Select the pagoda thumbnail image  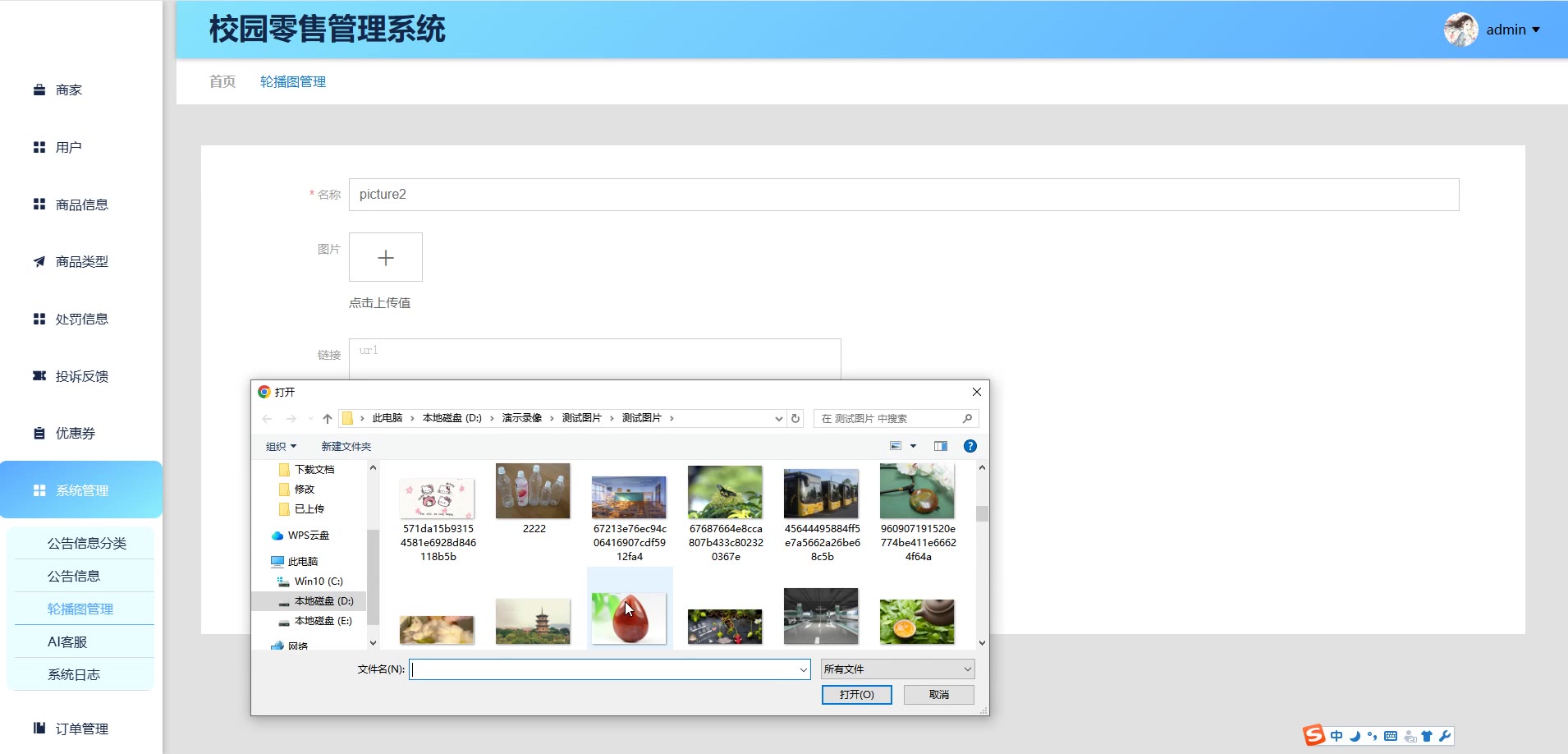click(533, 621)
